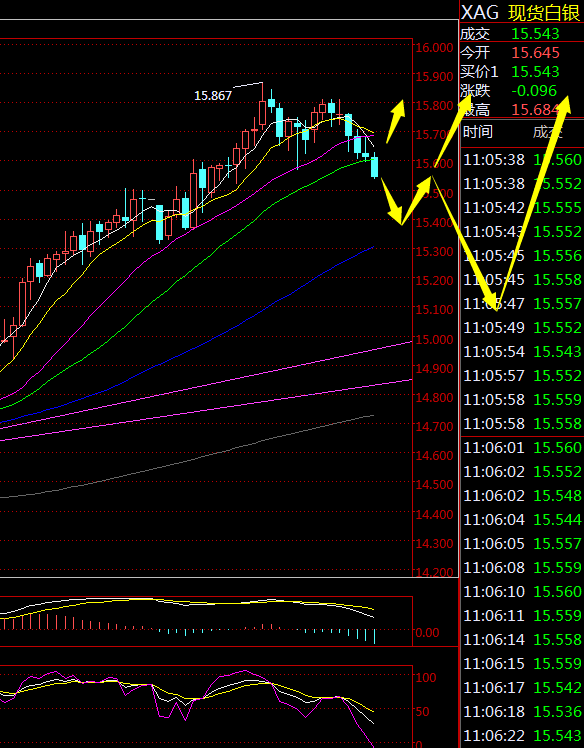
Task: Click the 14.500 price axis label
Action: click(x=434, y=484)
